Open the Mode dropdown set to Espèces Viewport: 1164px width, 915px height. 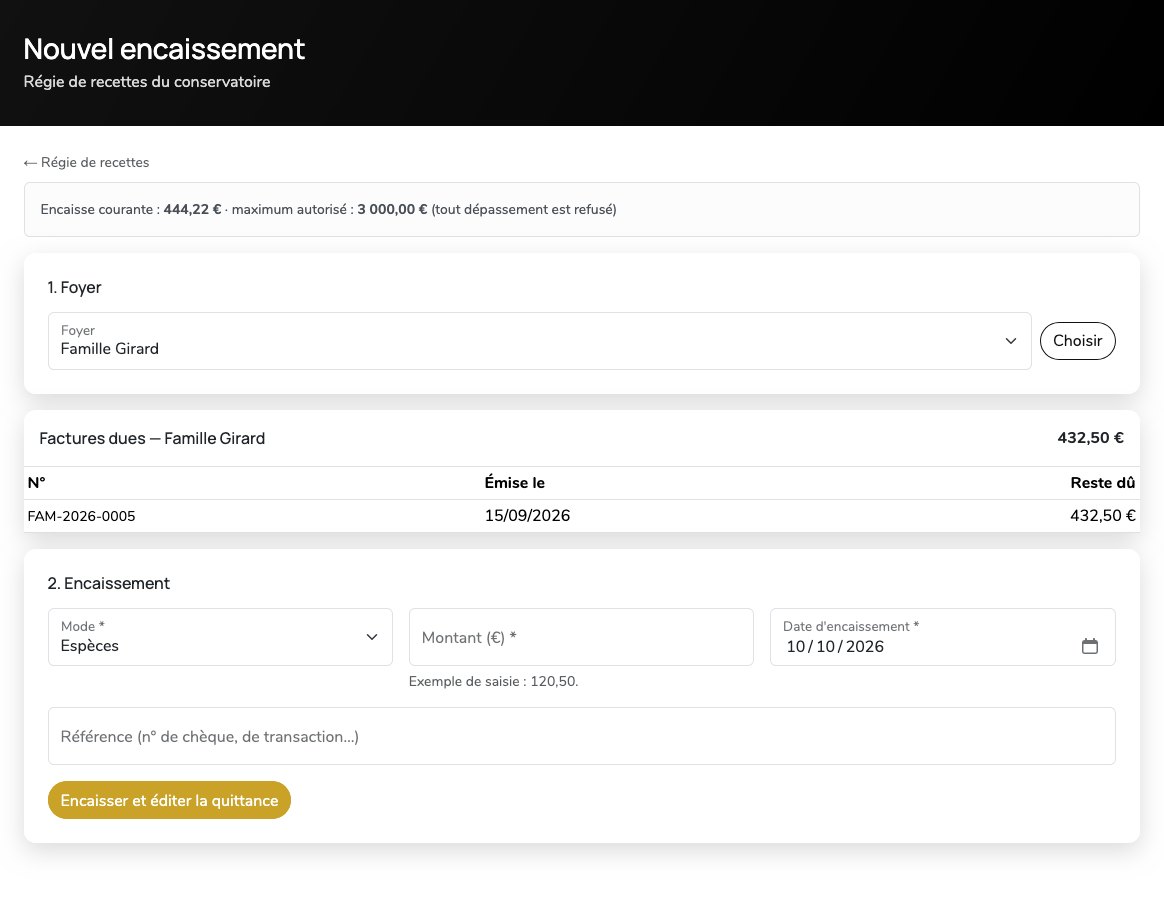[x=220, y=637]
